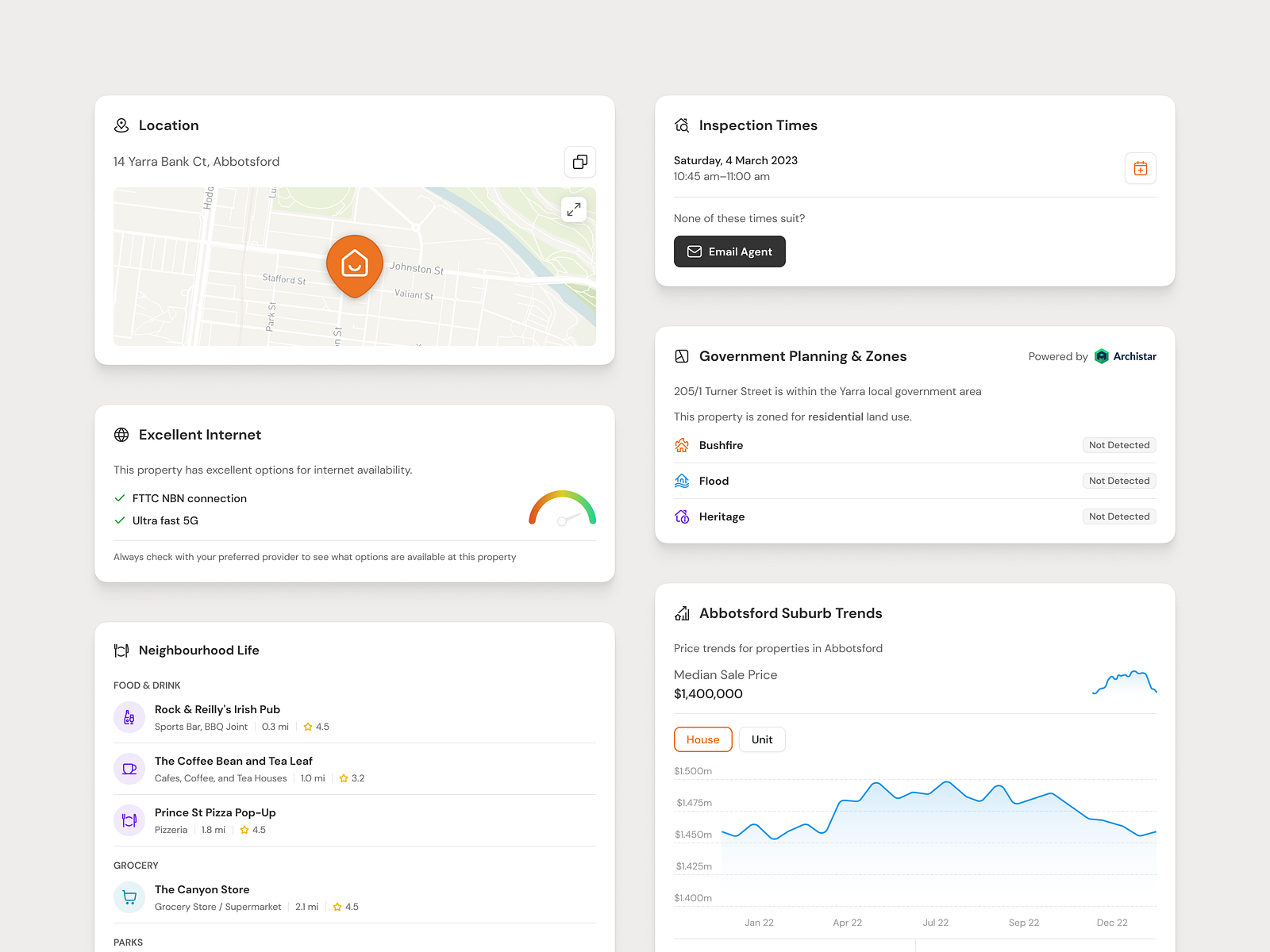Click the Flood hazard icon
This screenshot has width=1270, height=952.
click(682, 481)
